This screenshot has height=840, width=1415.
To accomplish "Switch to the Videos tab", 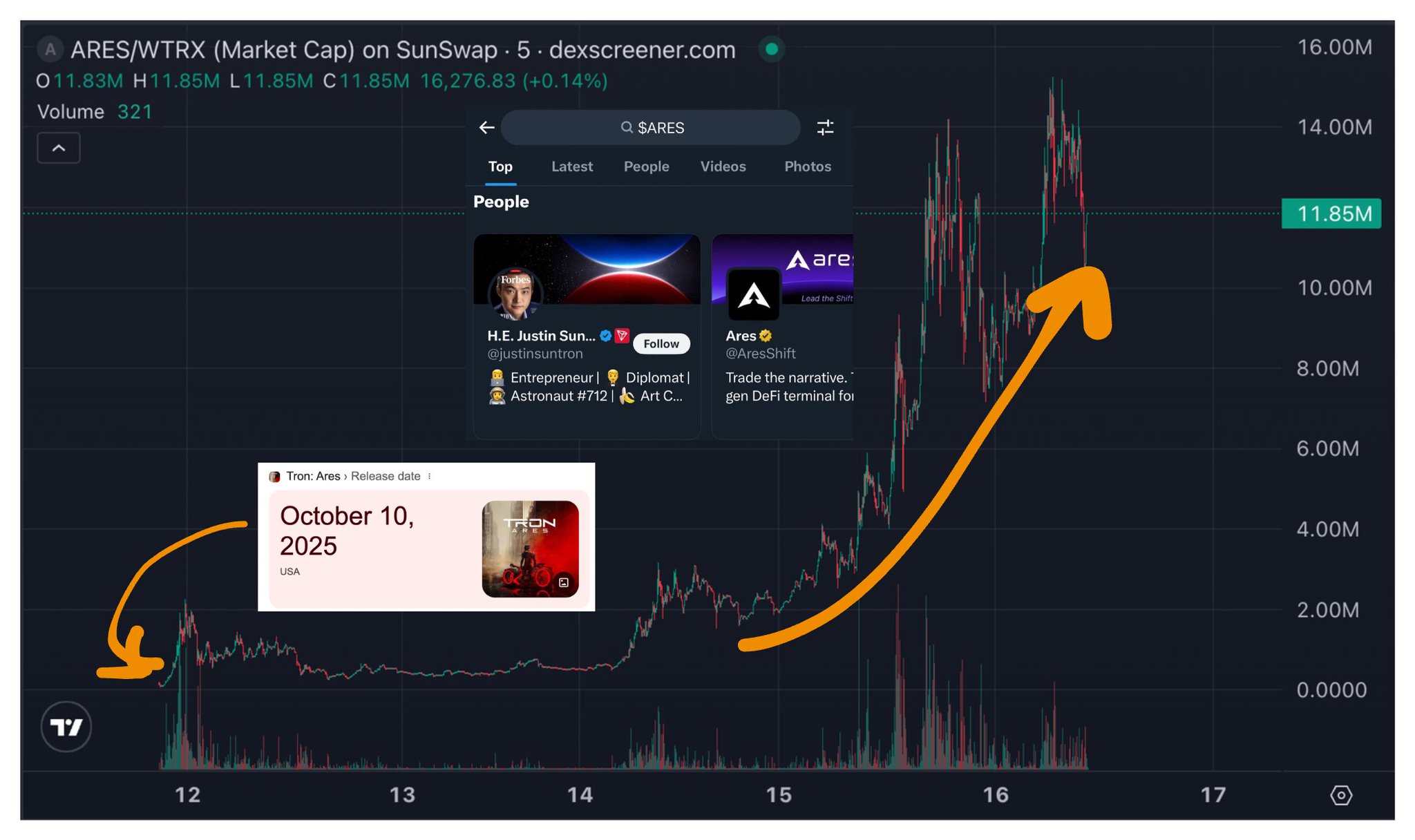I will [x=723, y=166].
